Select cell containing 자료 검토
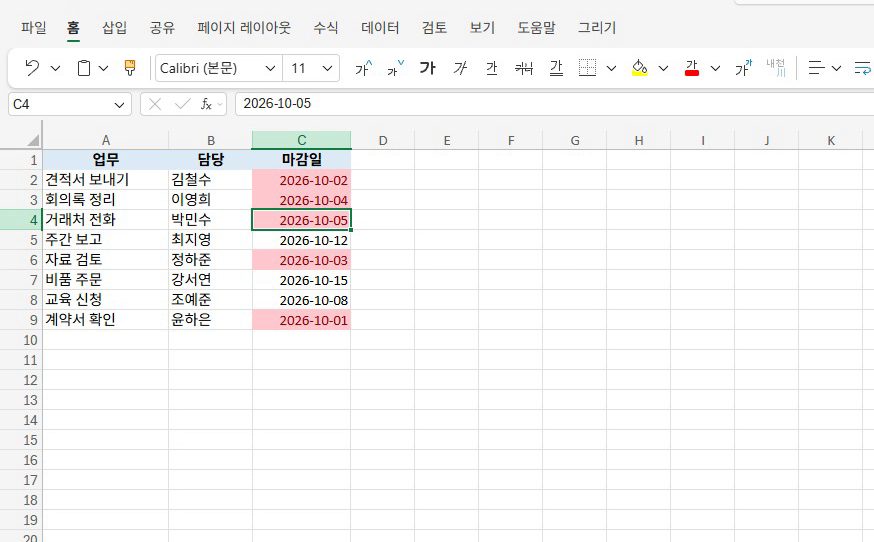 [105, 260]
